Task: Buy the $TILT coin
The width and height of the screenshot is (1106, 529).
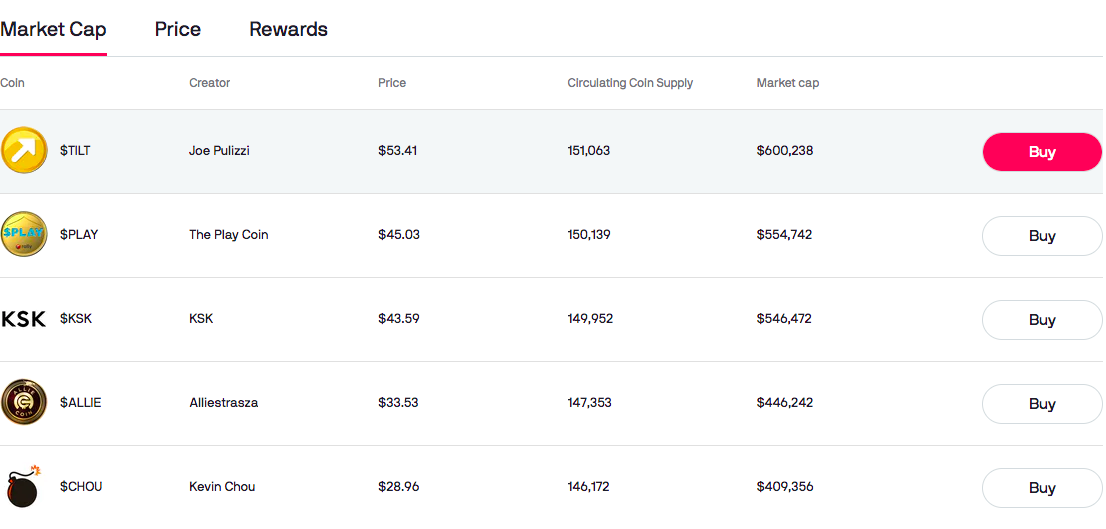Action: tap(1042, 152)
